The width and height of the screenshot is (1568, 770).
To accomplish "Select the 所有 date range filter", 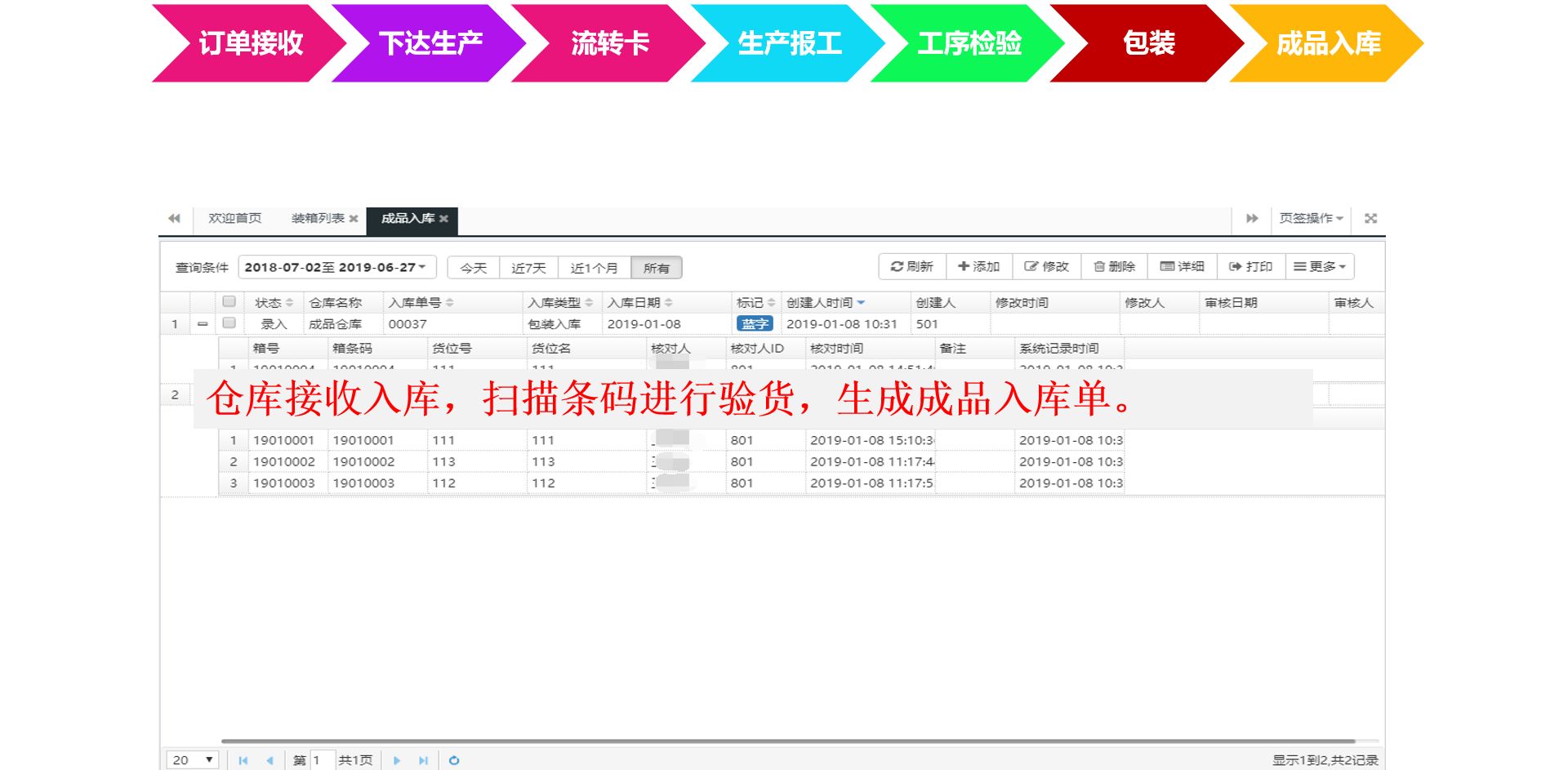I will click(656, 268).
